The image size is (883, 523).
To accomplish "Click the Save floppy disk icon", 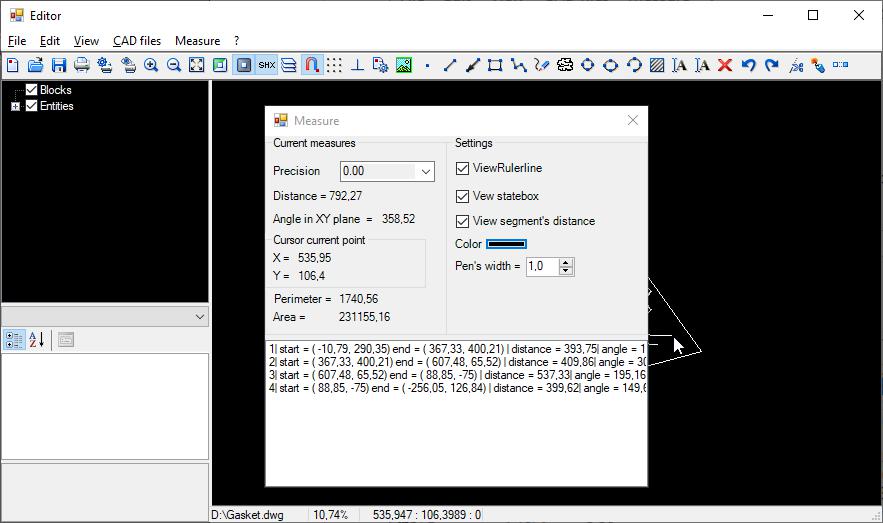I will (58, 65).
